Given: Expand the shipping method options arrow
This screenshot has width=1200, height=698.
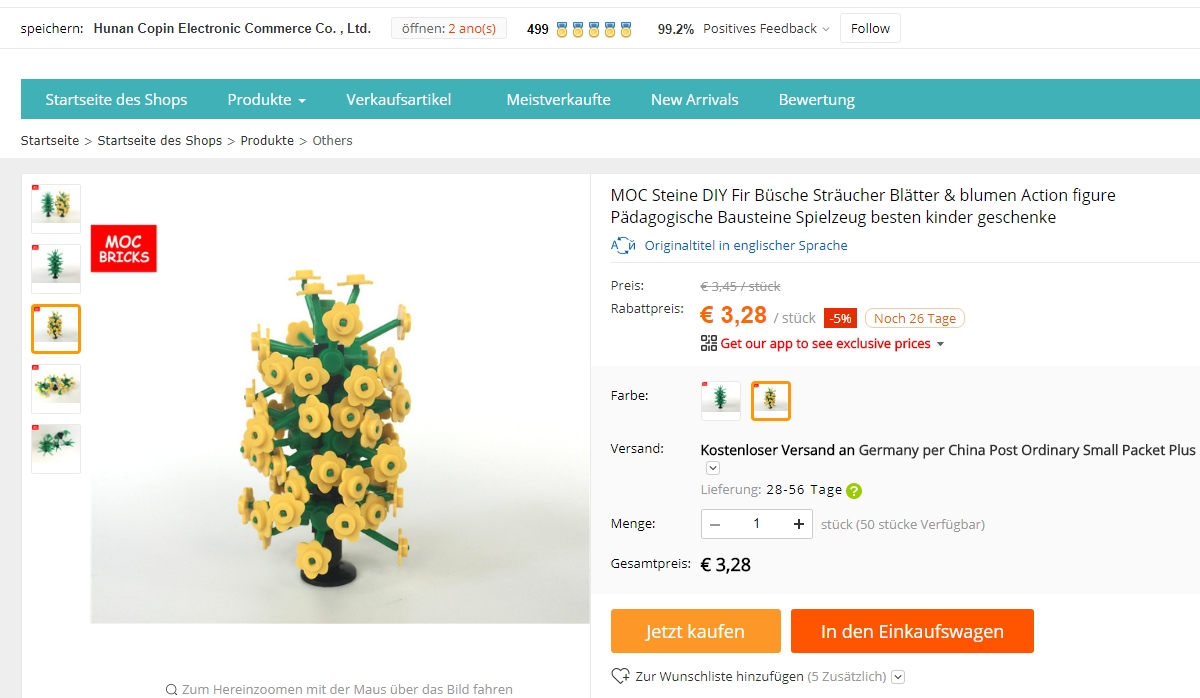Looking at the screenshot, I should 713,468.
